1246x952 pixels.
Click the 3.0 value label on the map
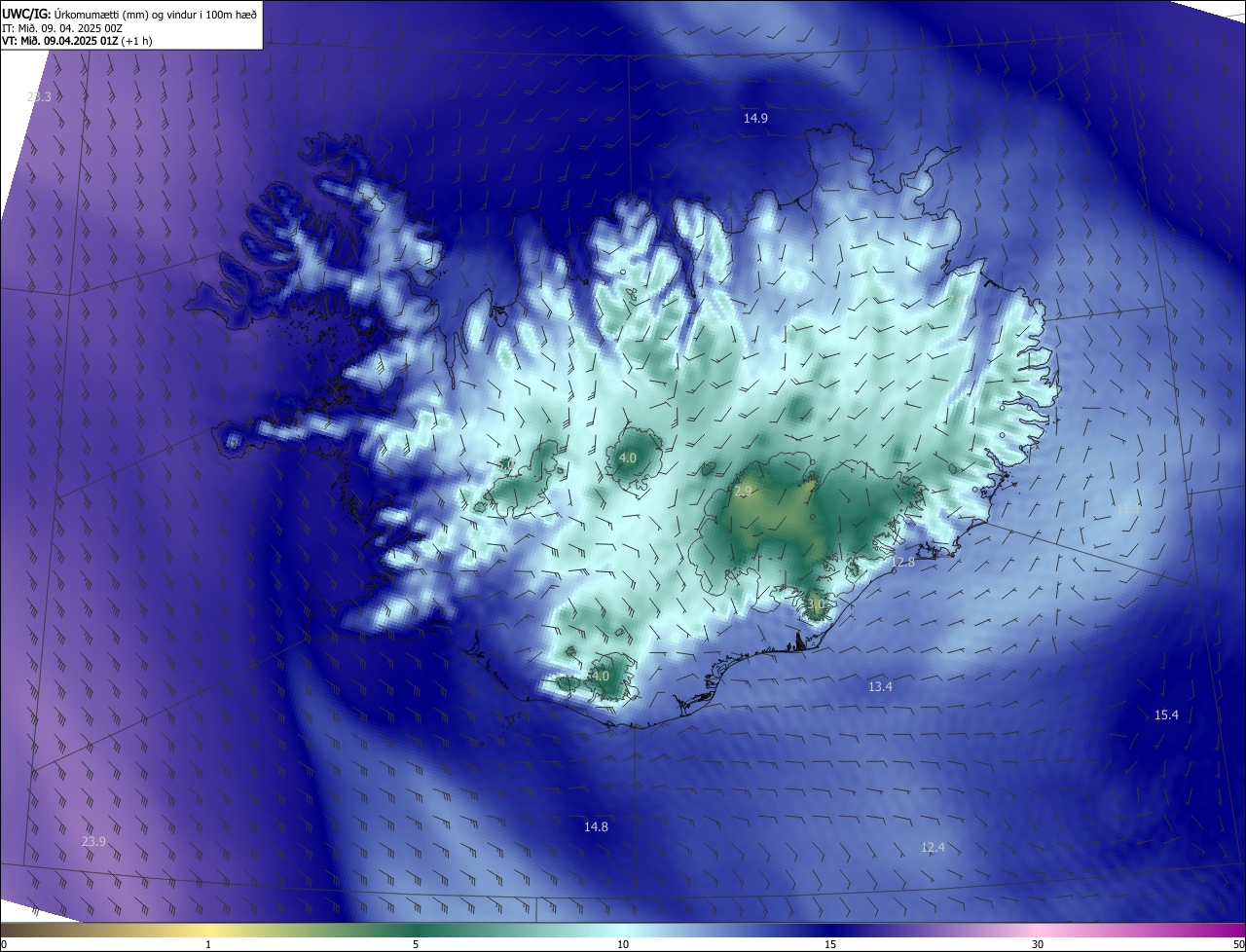(x=816, y=604)
